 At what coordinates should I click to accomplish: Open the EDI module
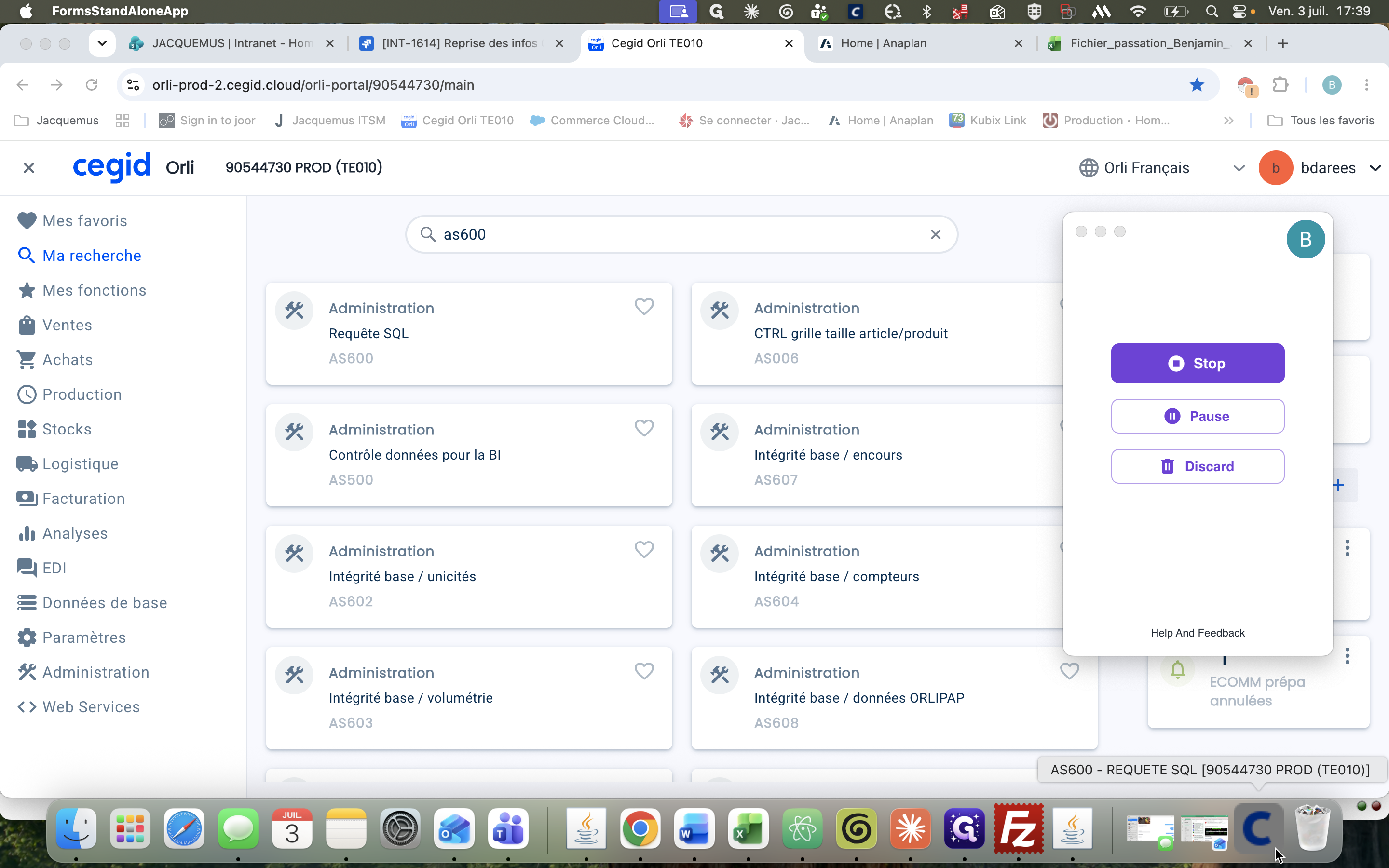41,569
